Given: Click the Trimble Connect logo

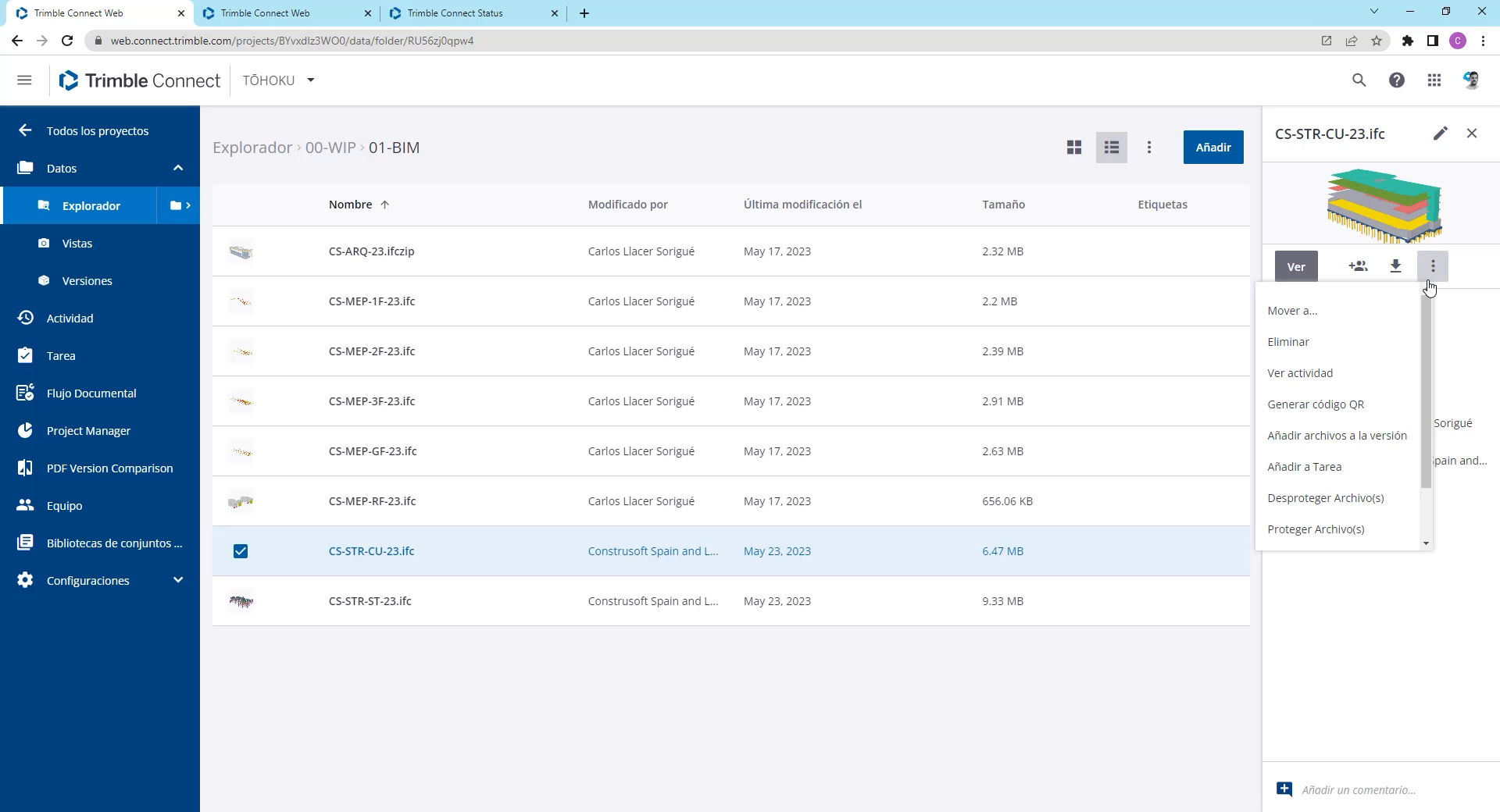Looking at the screenshot, I should click(x=140, y=80).
